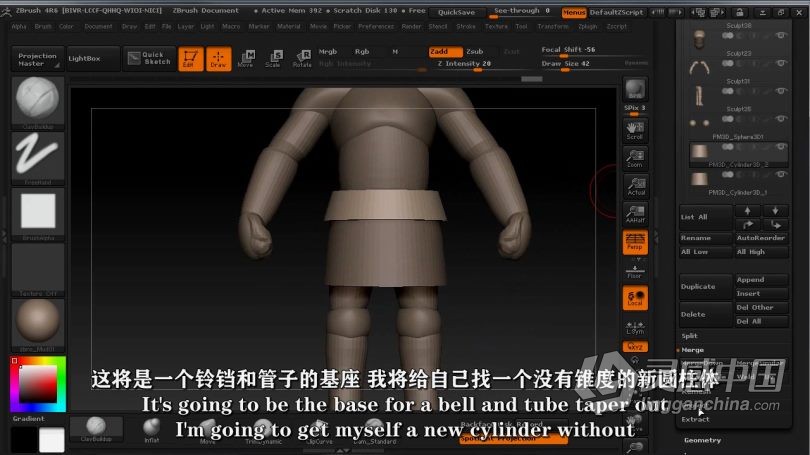This screenshot has width=810, height=455.
Task: Select the Move transform tool
Action: point(246,58)
